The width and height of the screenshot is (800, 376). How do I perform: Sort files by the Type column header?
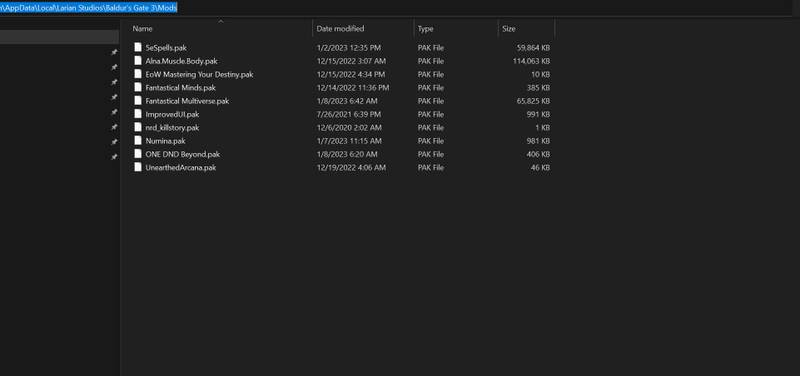coord(426,29)
